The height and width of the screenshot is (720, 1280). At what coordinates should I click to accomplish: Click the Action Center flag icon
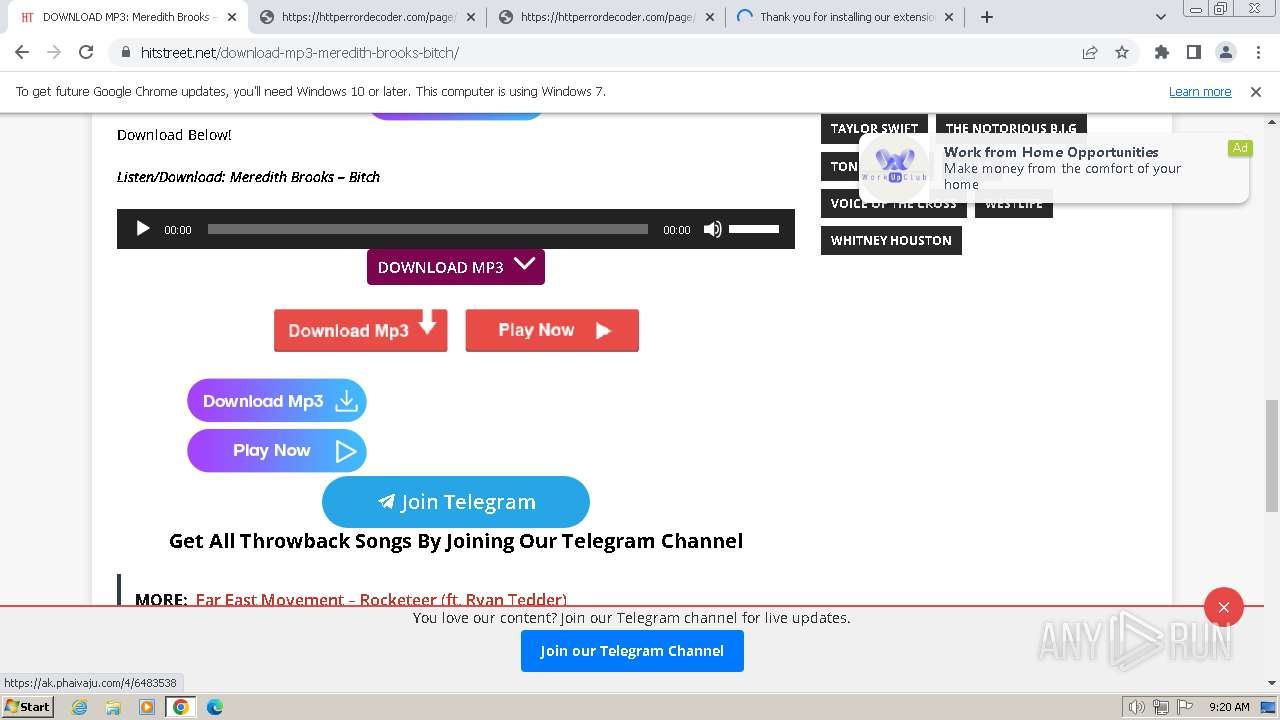tap(1185, 707)
